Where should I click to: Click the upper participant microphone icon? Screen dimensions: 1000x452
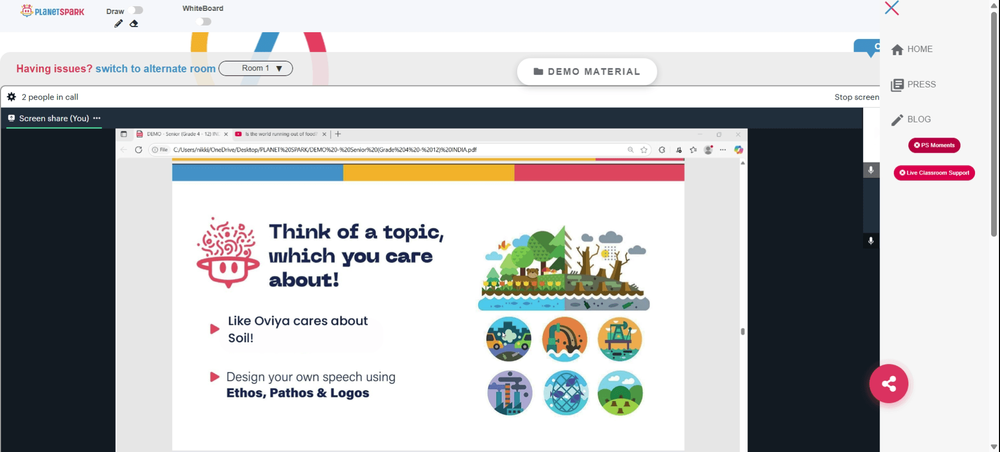pyautogui.click(x=871, y=170)
